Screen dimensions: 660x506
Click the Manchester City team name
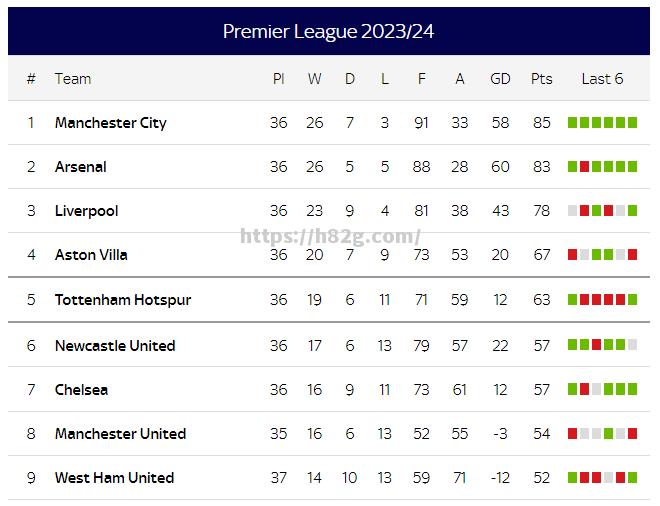(x=110, y=123)
